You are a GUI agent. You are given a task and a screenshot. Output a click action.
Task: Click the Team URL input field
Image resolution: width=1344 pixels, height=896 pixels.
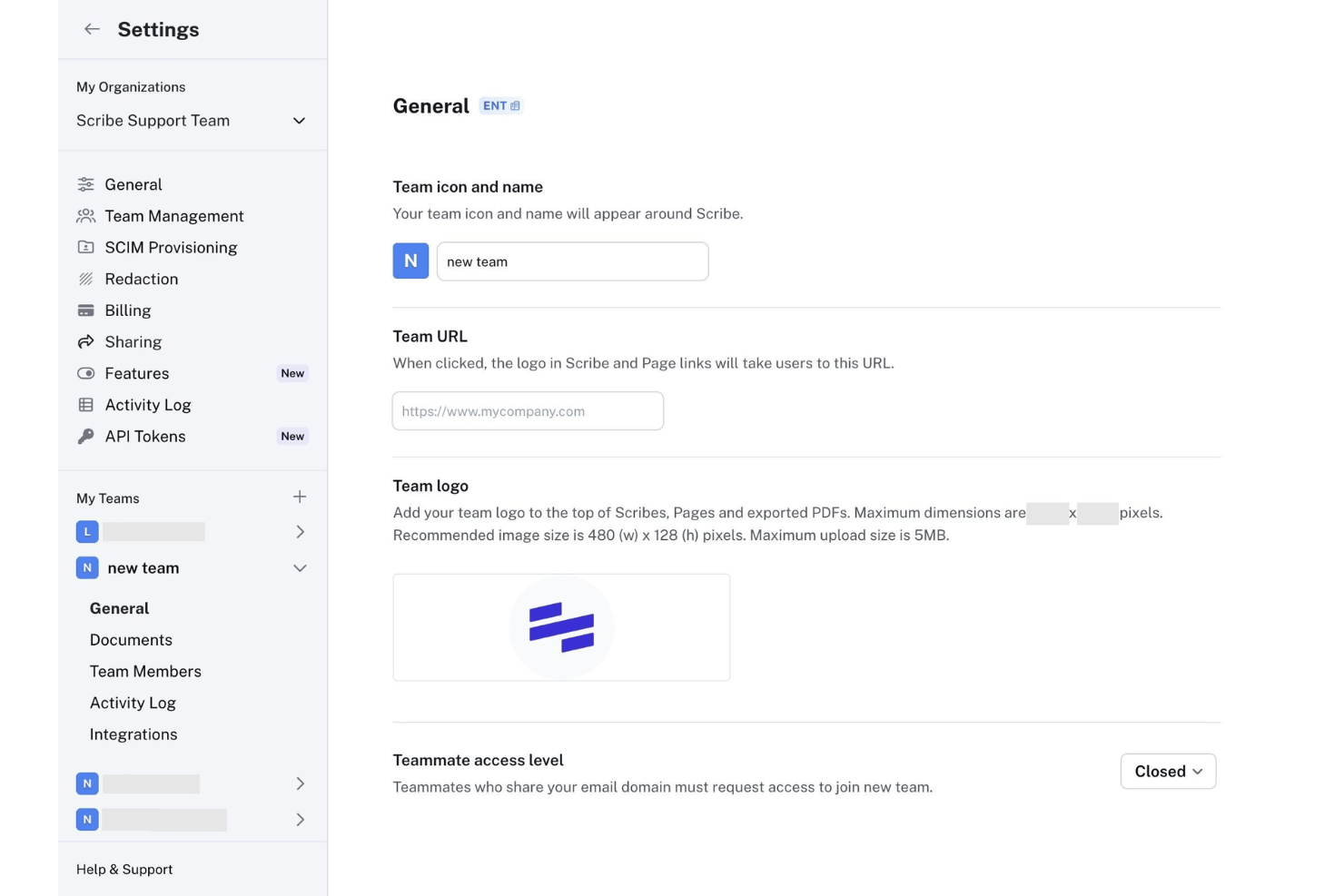(x=528, y=411)
